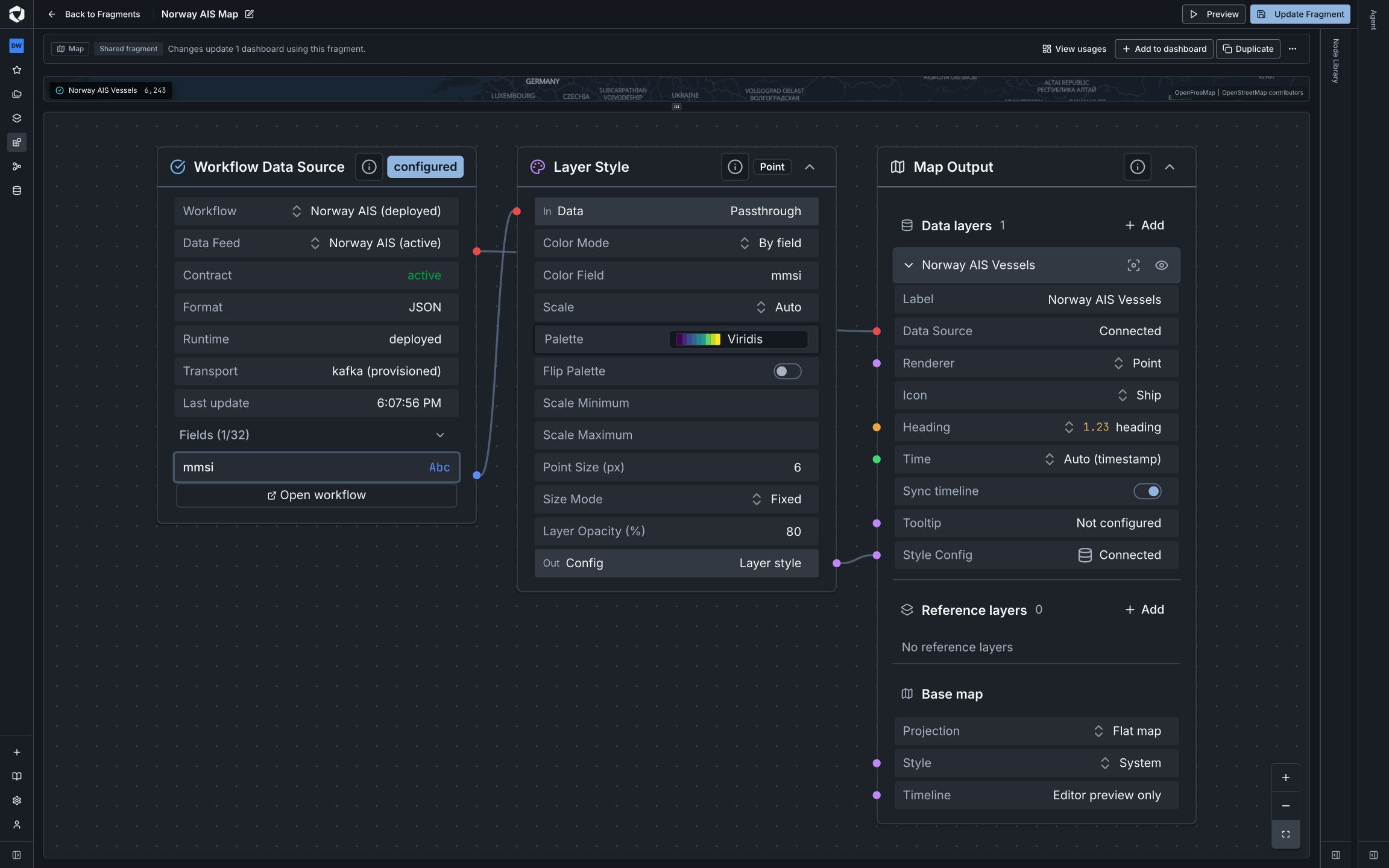The height and width of the screenshot is (868, 1389).
Task: Open the vertical Agent tab
Action: [x=1373, y=19]
